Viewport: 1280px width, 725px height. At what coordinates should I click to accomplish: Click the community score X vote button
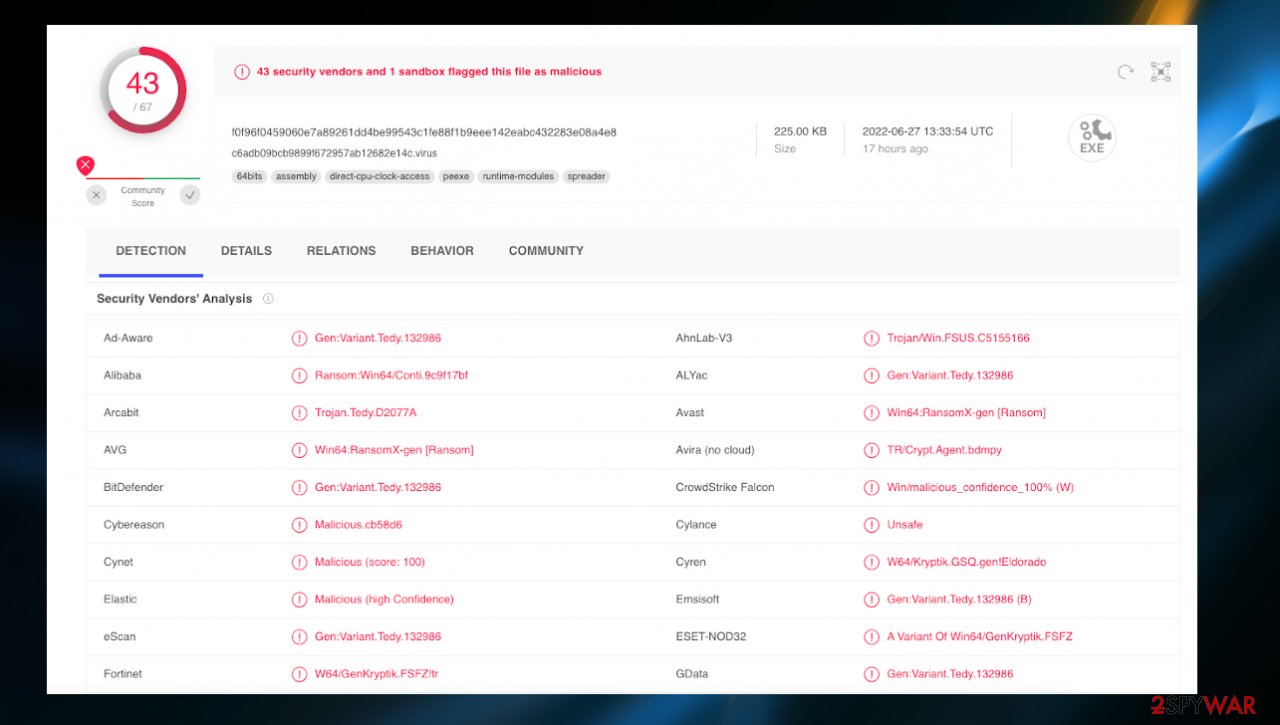coord(96,195)
